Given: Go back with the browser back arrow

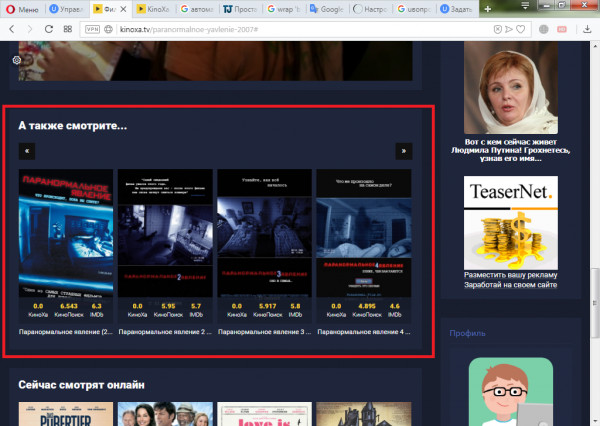Looking at the screenshot, I should click(12, 29).
